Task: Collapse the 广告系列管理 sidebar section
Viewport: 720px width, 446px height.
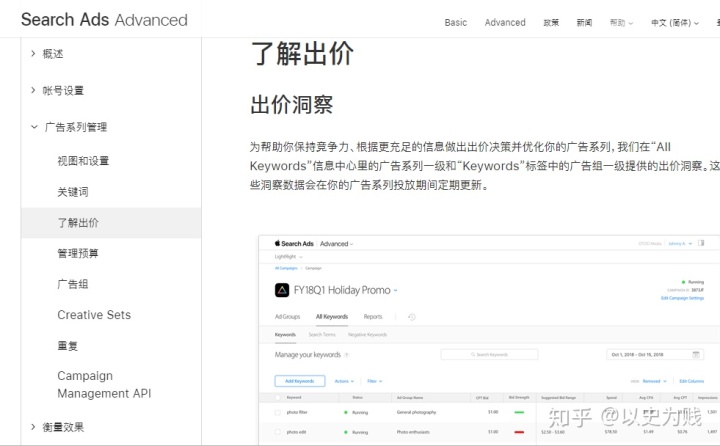Action: (x=75, y=127)
